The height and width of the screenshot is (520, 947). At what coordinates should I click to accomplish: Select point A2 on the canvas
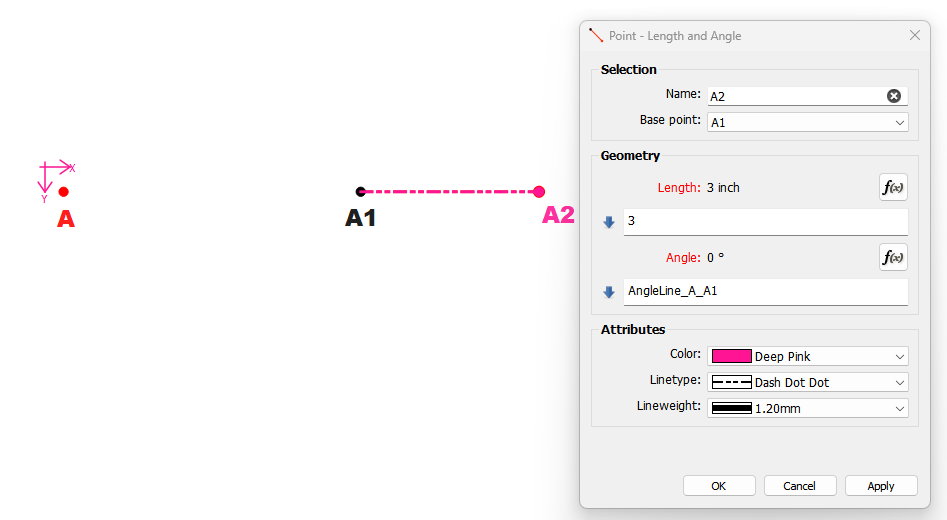click(x=539, y=191)
